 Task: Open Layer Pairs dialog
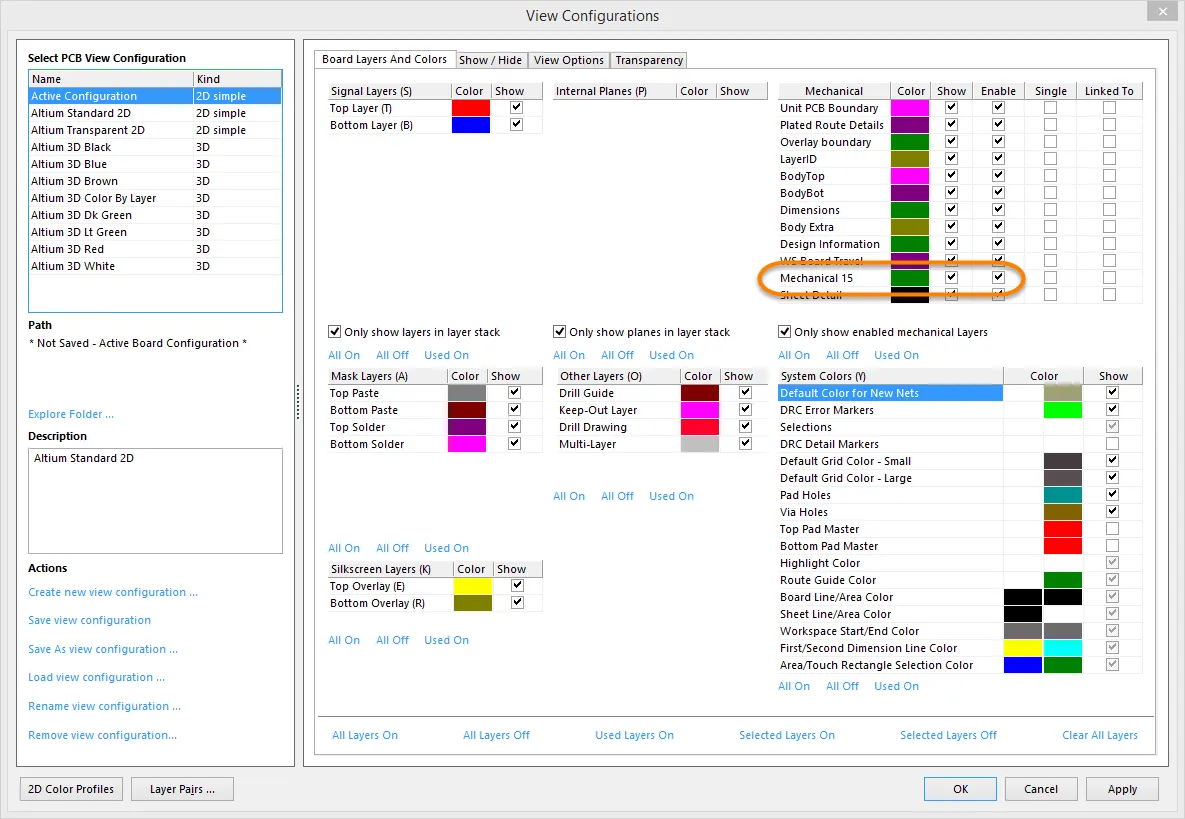click(x=182, y=789)
